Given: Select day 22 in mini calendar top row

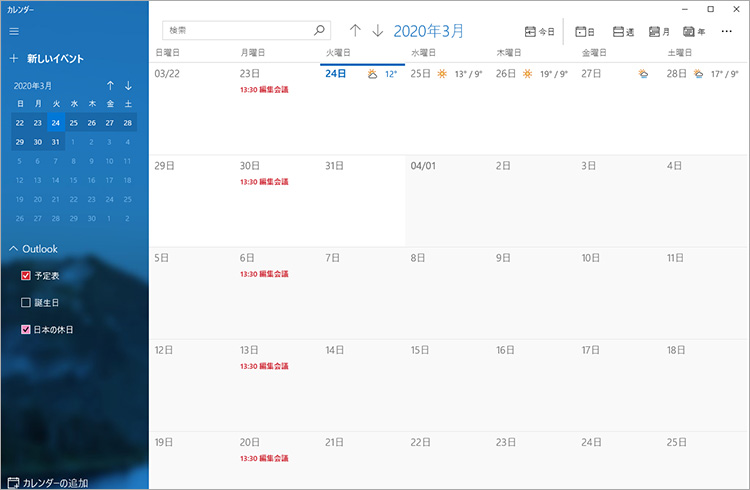Looking at the screenshot, I should pos(20,122).
